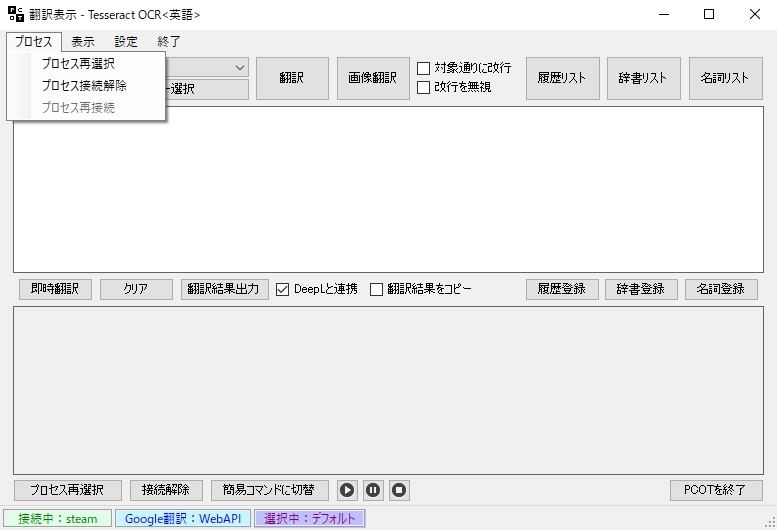This screenshot has width=777, height=530.
Task: Open the 設定 menu
Action: [x=126, y=42]
